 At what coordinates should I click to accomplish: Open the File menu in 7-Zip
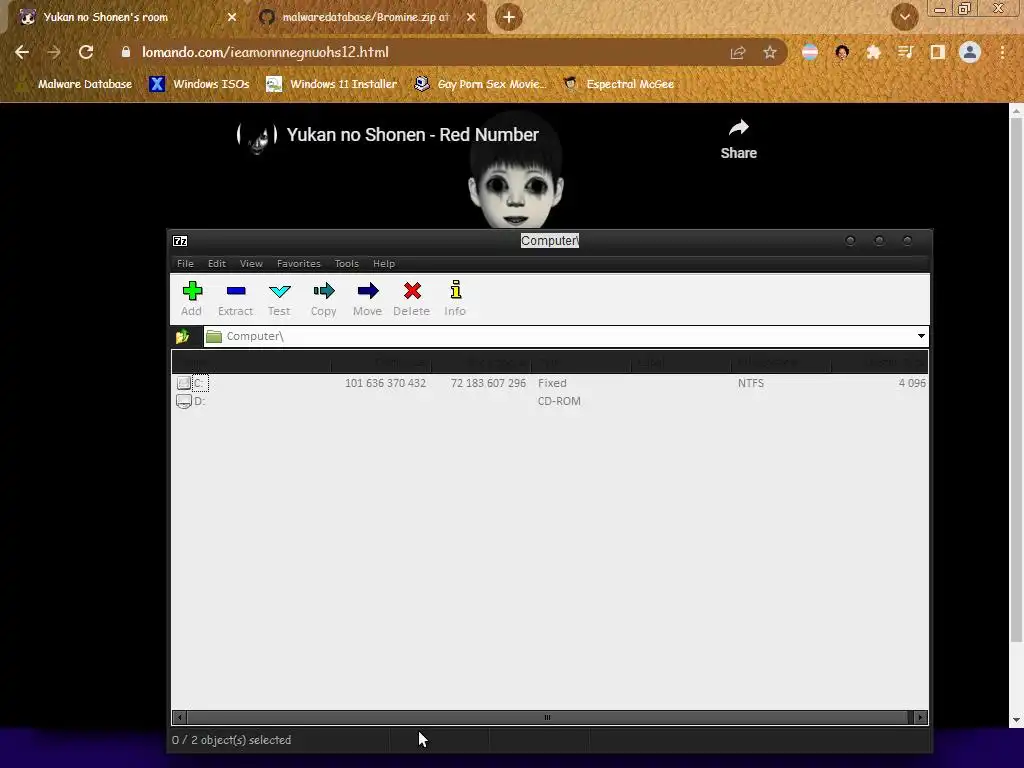(x=185, y=264)
